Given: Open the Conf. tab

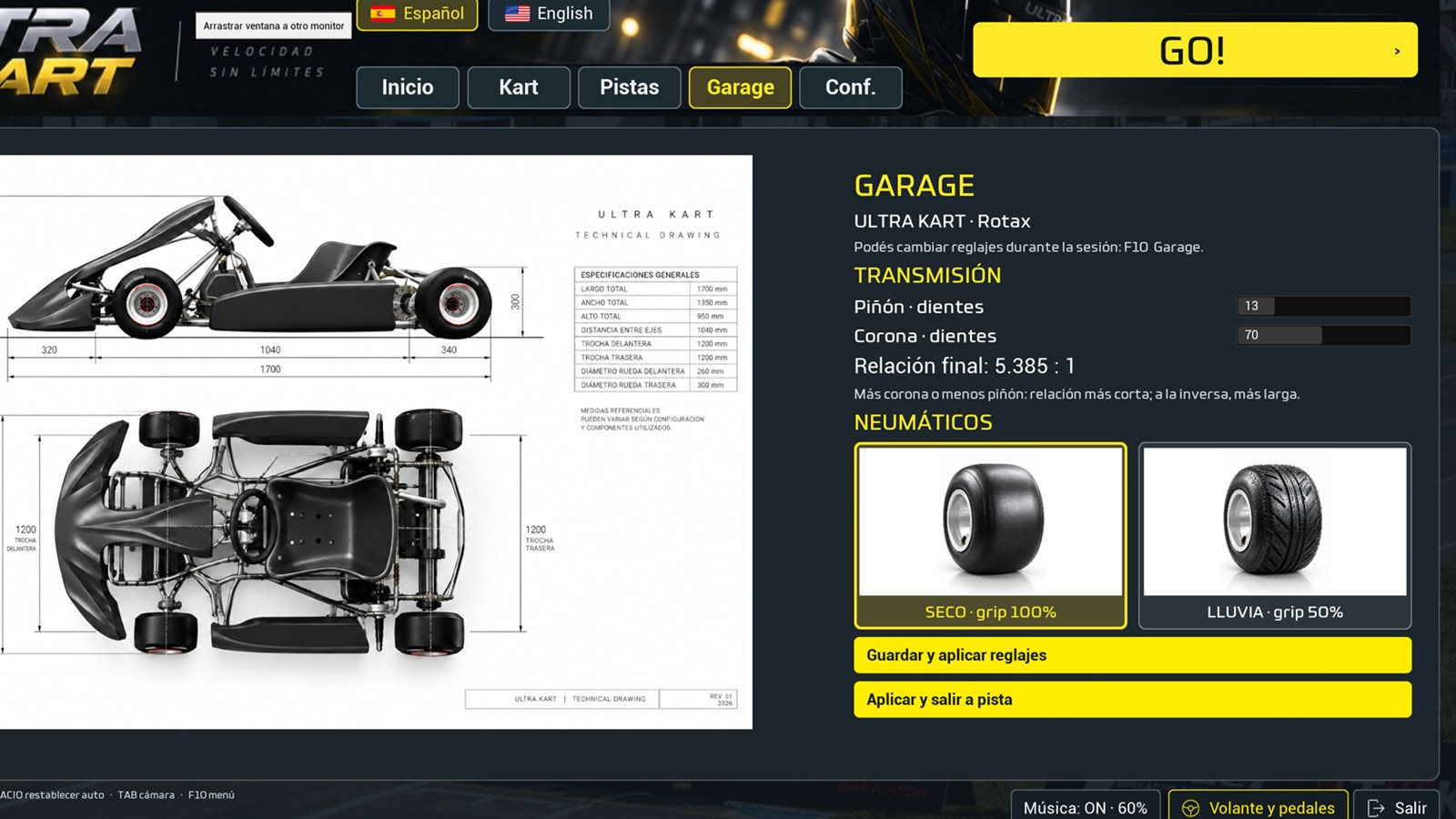Looking at the screenshot, I should pos(851,87).
